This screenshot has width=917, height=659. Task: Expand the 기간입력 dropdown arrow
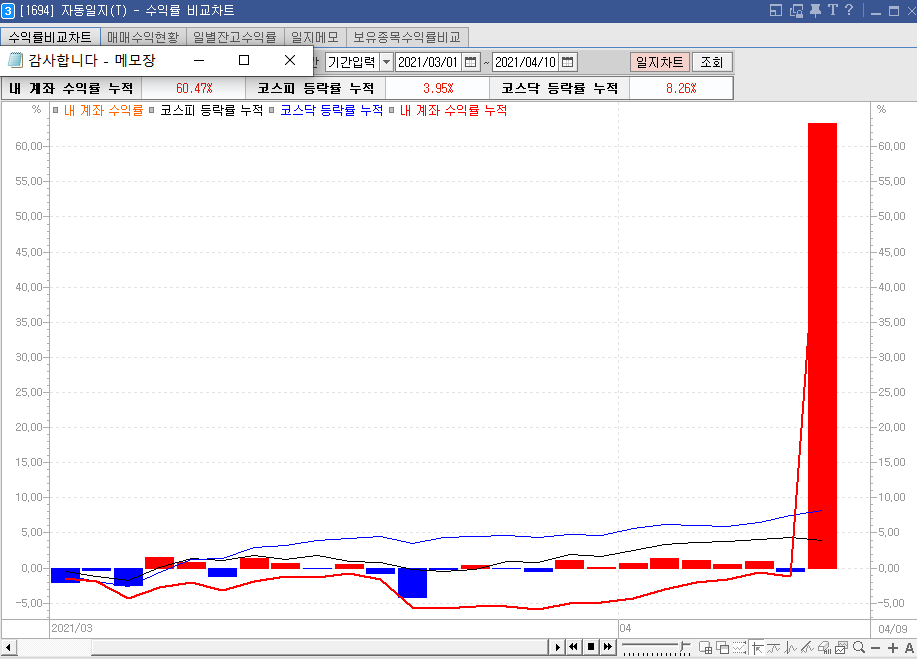tap(386, 62)
